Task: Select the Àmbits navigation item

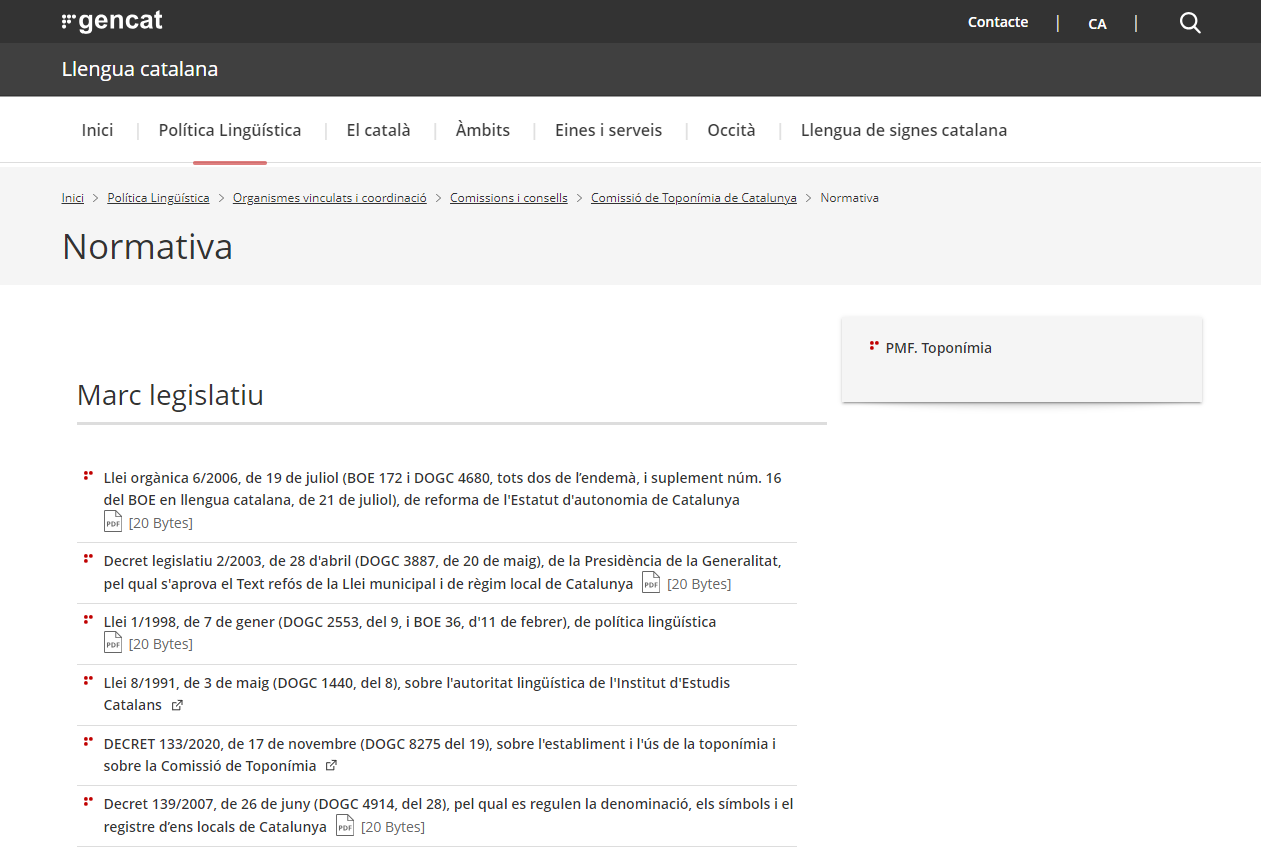Action: point(483,130)
